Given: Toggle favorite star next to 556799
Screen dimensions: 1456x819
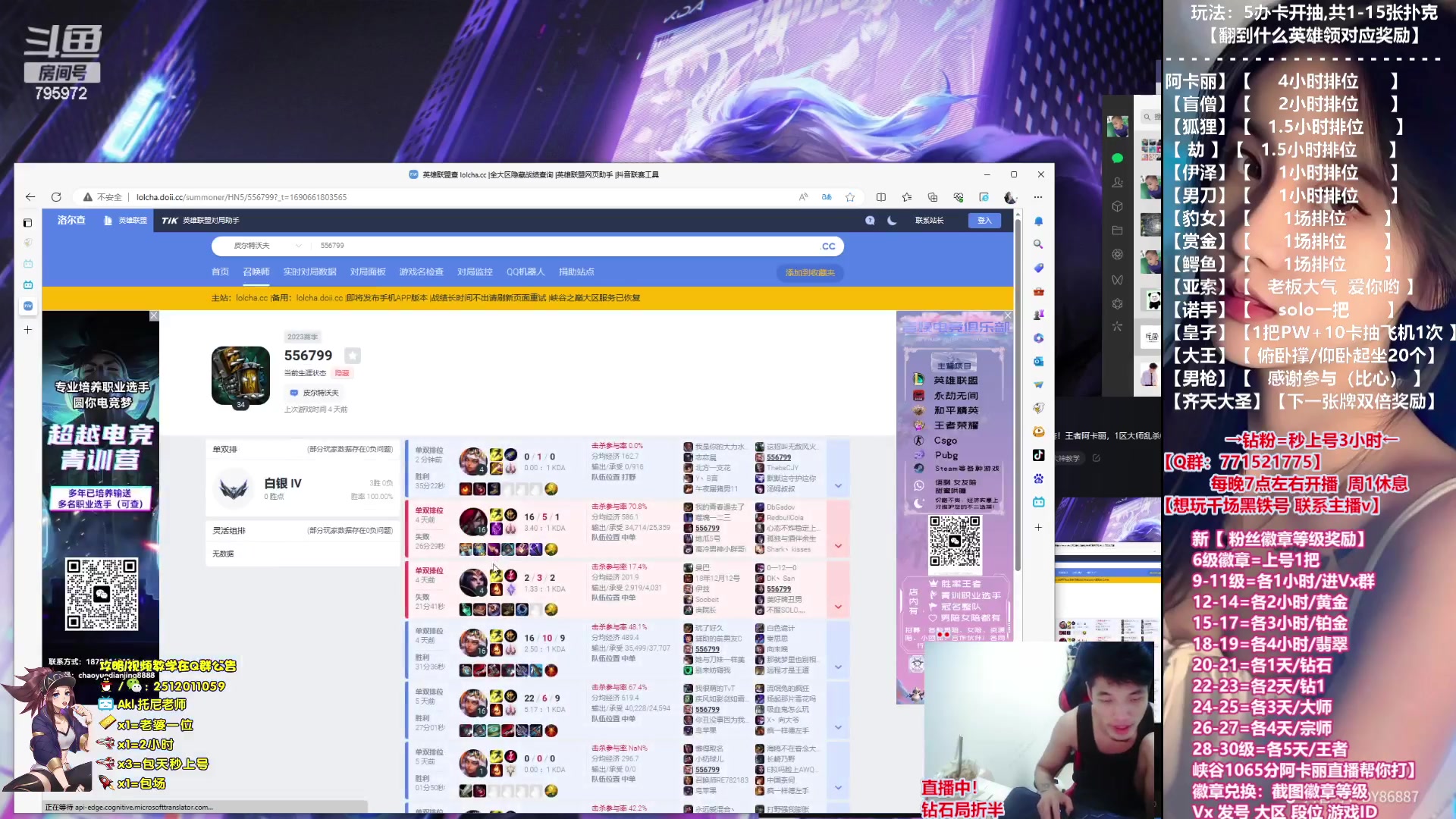Looking at the screenshot, I should 353,356.
